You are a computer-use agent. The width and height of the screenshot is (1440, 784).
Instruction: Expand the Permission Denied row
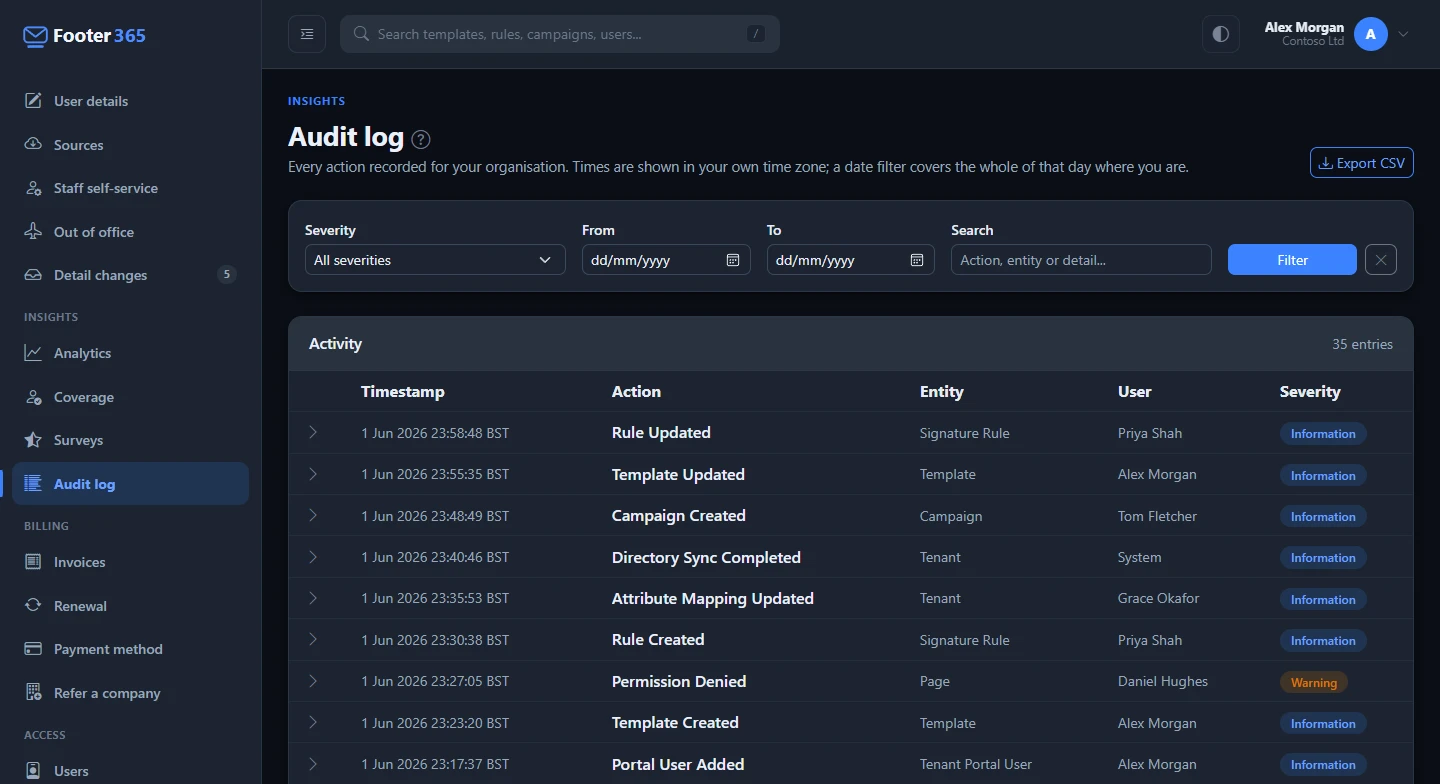(313, 681)
